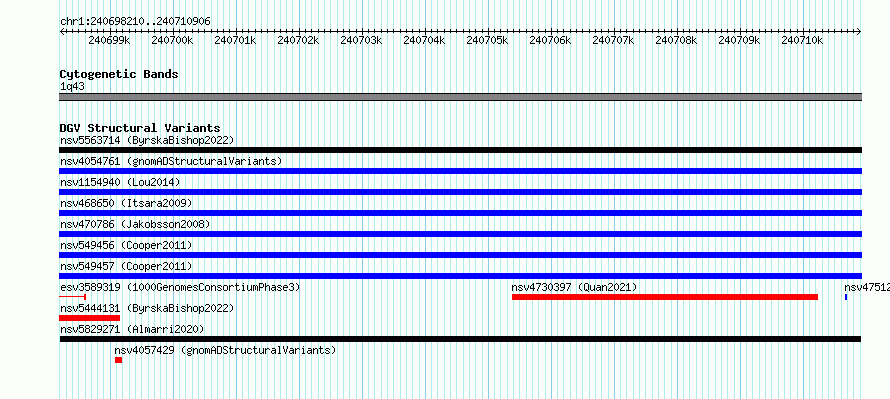
Task: Click the partially visible nsv47512 label
Action: click(867, 287)
